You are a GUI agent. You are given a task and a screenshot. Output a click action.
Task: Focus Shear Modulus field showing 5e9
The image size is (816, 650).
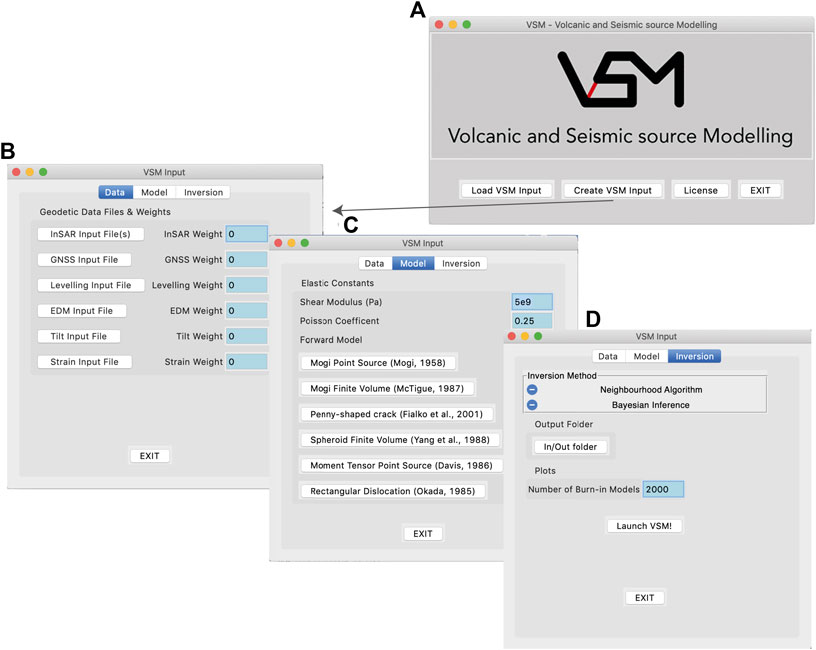pyautogui.click(x=532, y=302)
